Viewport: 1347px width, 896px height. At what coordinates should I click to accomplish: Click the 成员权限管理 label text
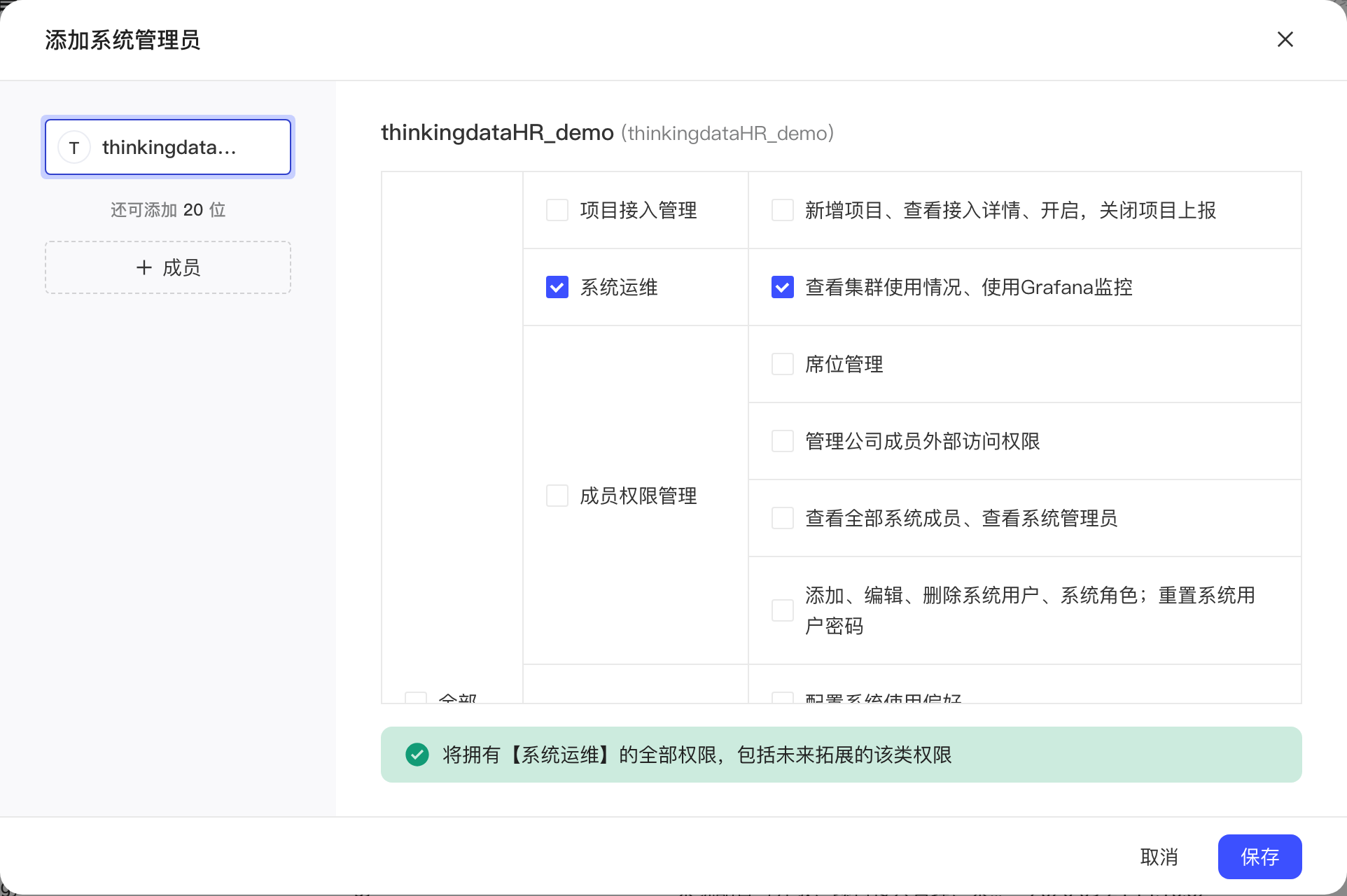[638, 496]
